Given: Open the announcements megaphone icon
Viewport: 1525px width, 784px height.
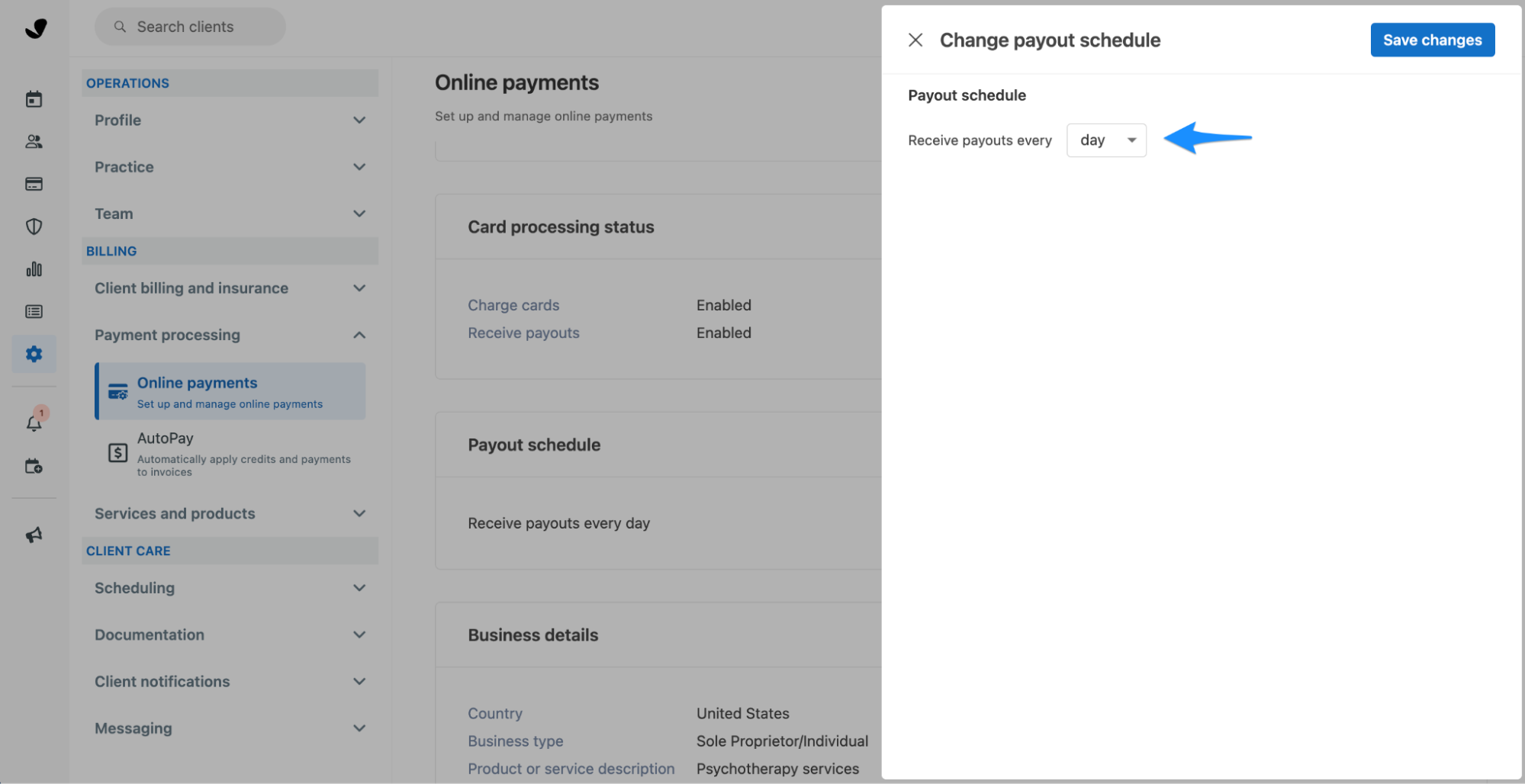Looking at the screenshot, I should [x=34, y=535].
